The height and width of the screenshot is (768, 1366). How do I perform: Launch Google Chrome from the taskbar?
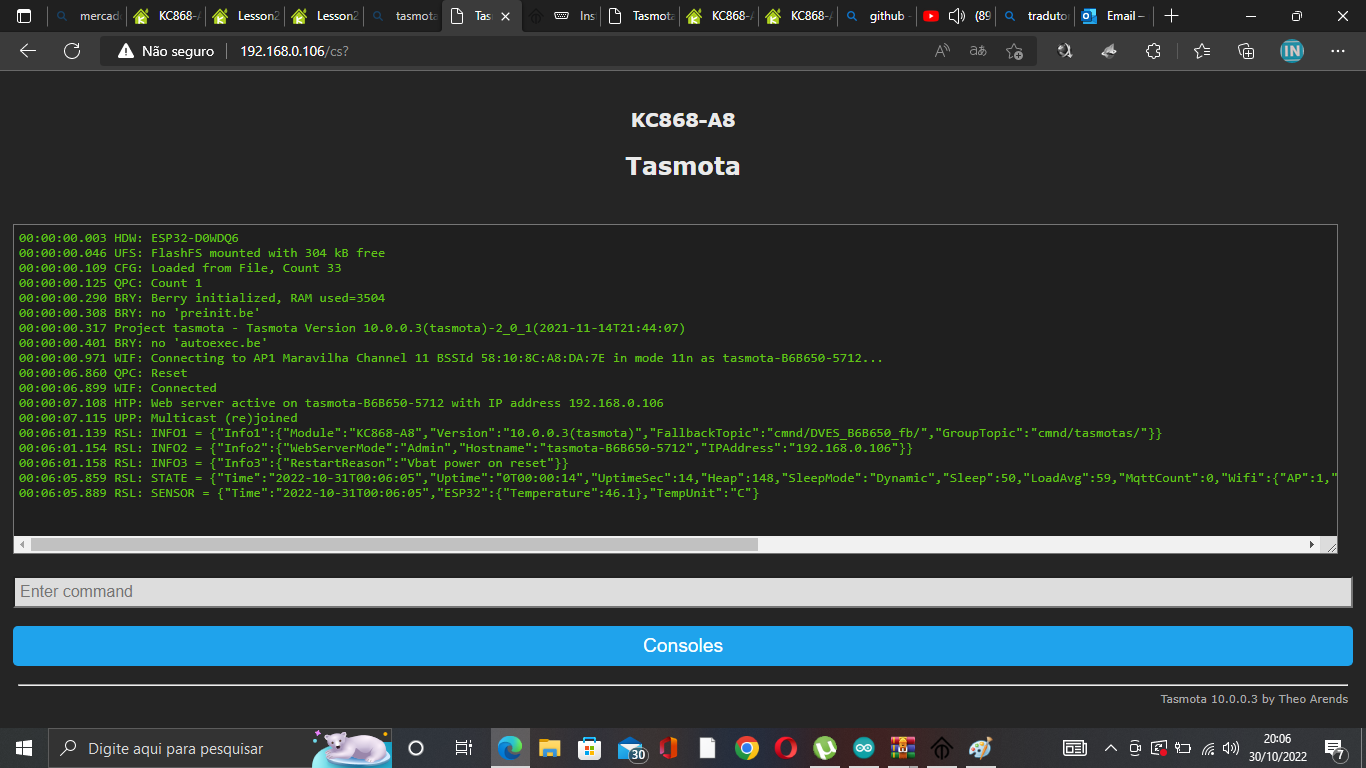(x=746, y=748)
